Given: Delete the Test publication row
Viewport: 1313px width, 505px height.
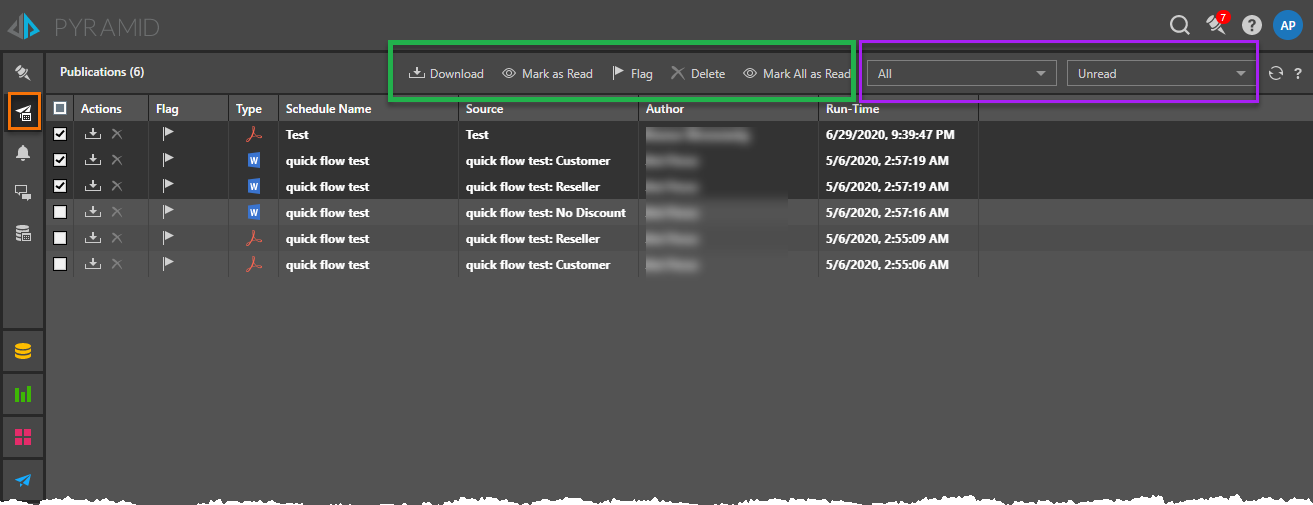Looking at the screenshot, I should (116, 134).
